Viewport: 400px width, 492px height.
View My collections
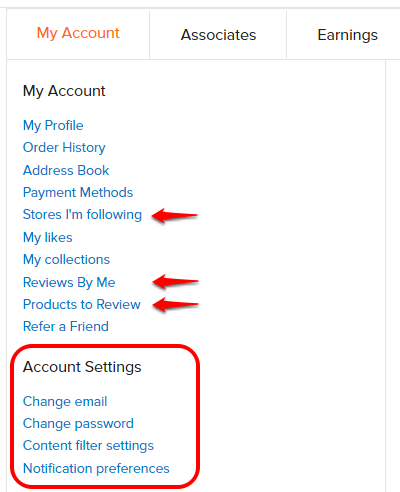(x=66, y=260)
